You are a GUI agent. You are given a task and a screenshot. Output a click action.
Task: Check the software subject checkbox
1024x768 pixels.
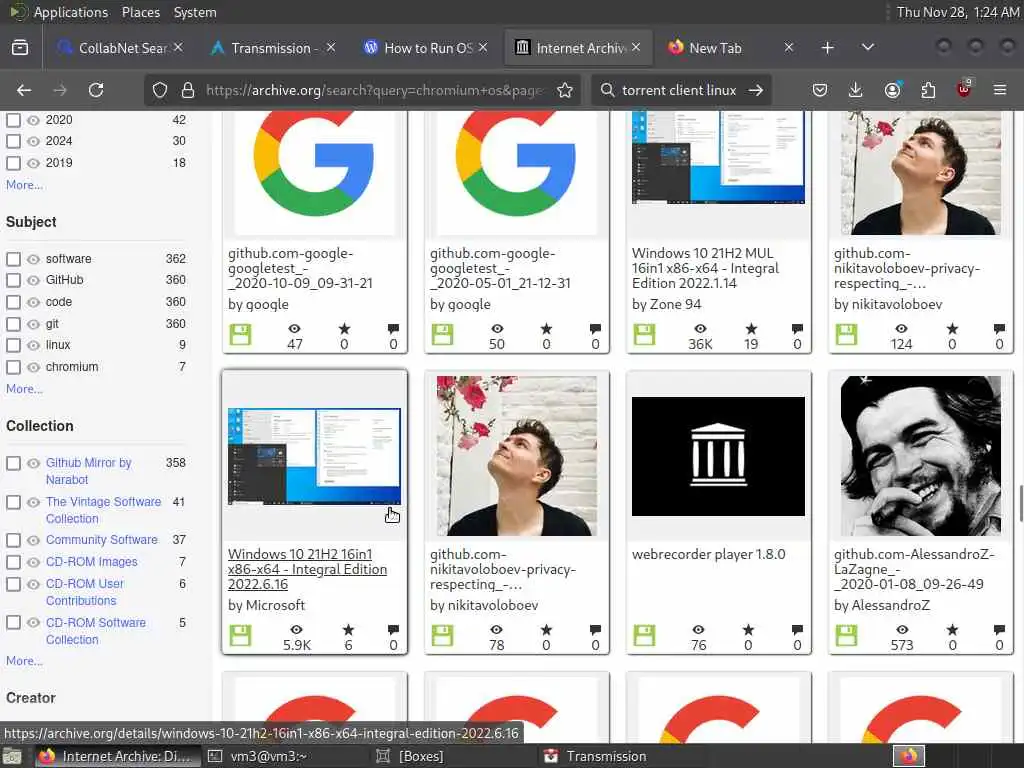click(x=13, y=259)
